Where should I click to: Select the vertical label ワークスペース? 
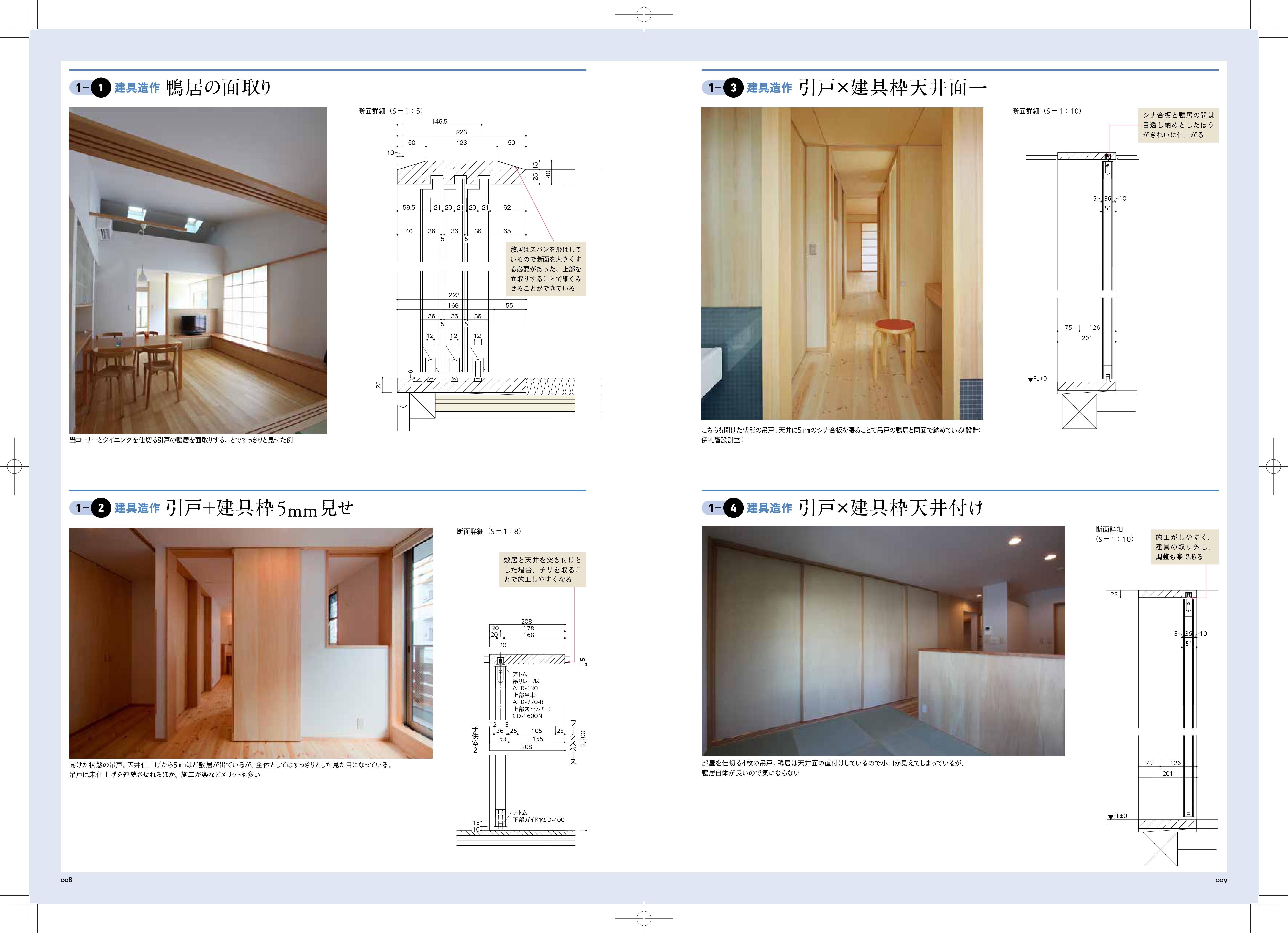pyautogui.click(x=573, y=742)
